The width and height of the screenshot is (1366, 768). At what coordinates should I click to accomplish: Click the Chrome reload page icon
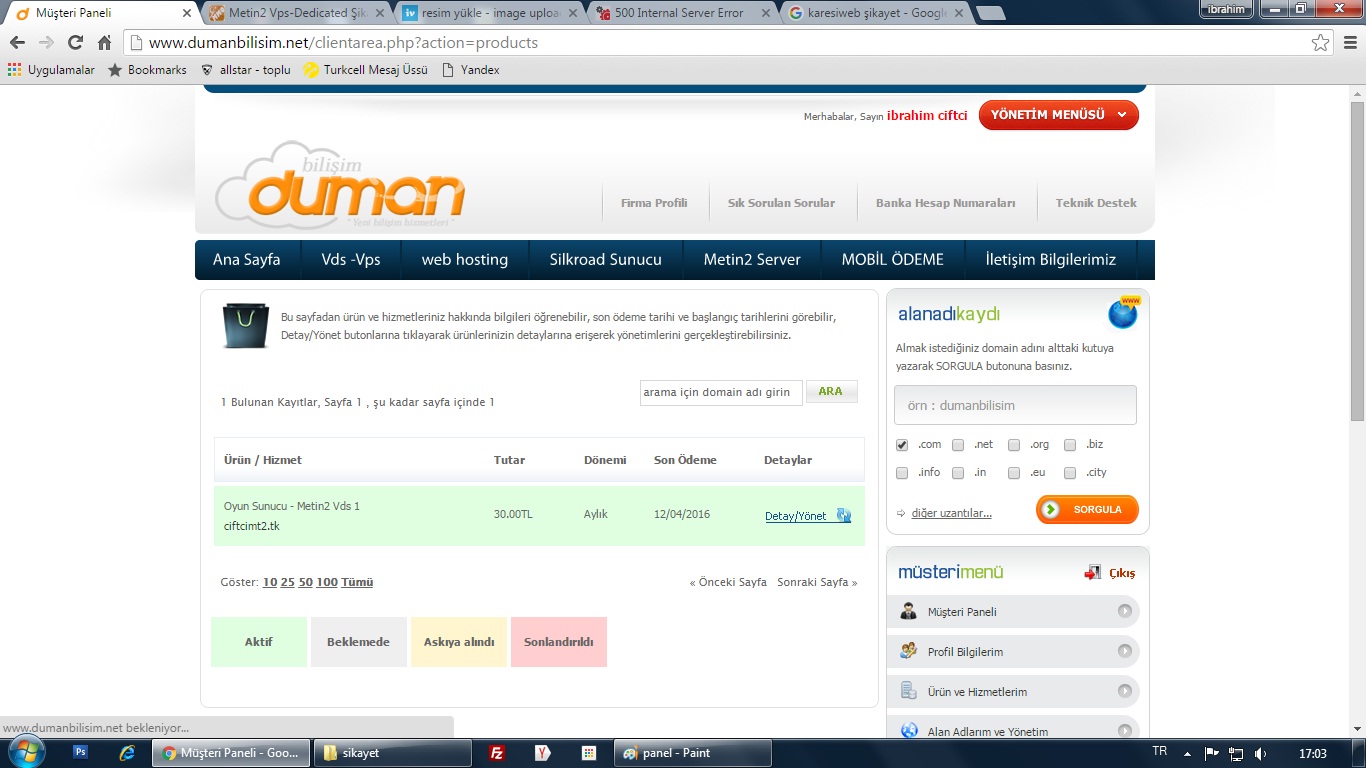75,43
